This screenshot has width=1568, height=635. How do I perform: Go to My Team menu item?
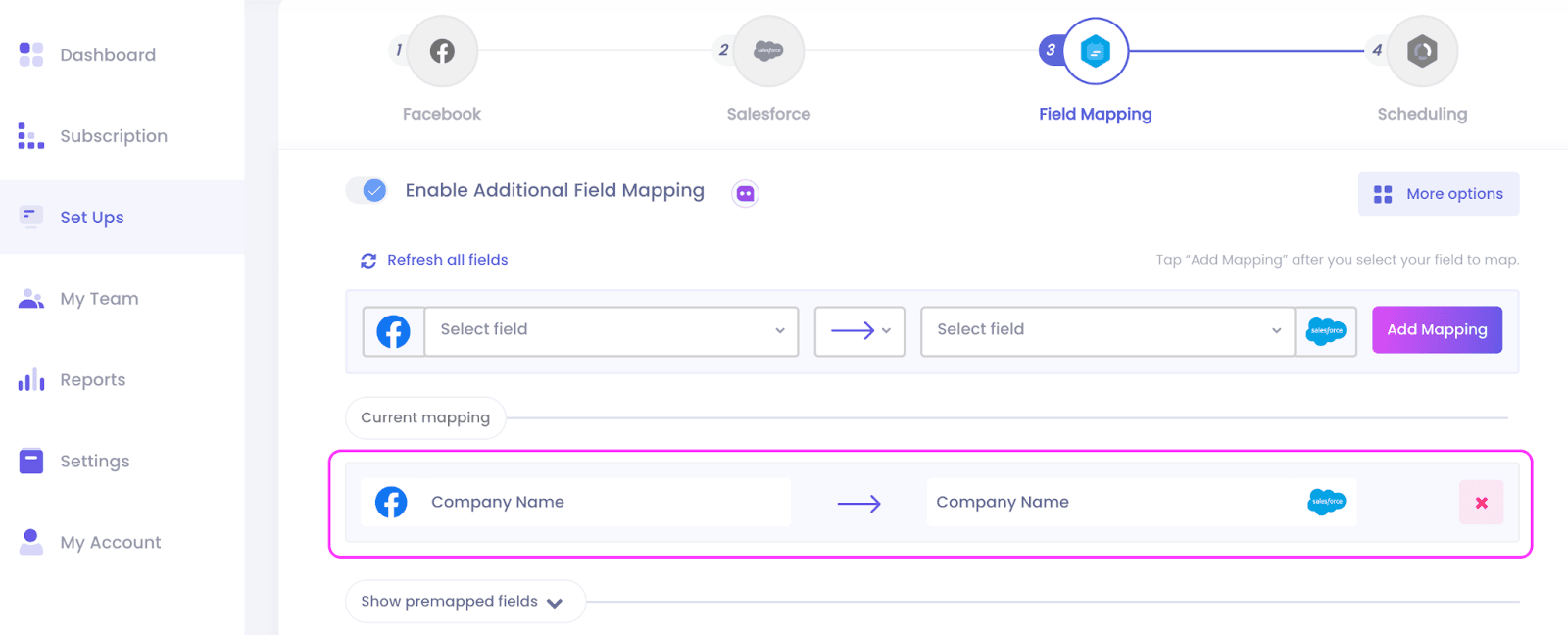(99, 299)
